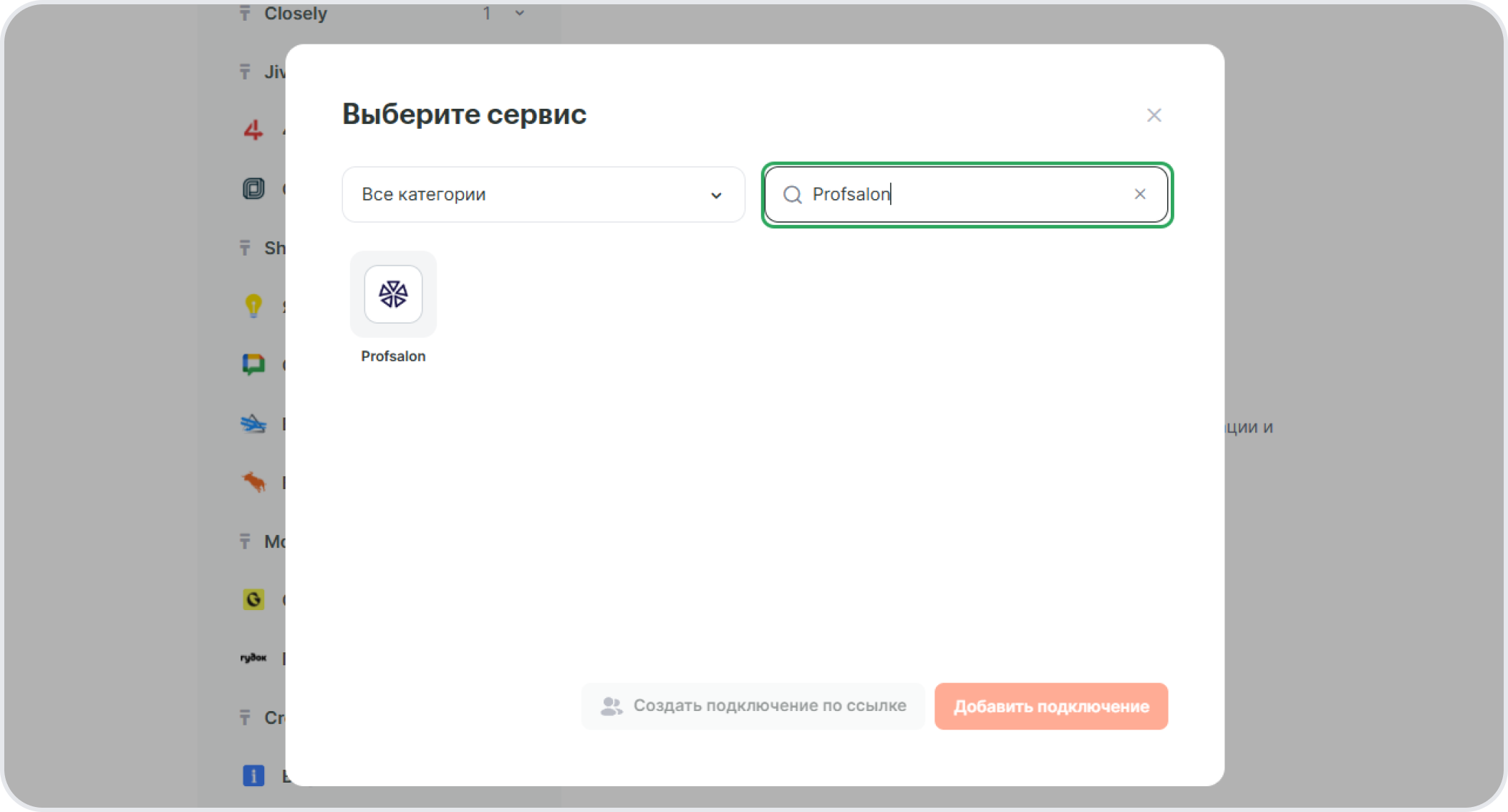Click the гудок logo item

coord(253,658)
